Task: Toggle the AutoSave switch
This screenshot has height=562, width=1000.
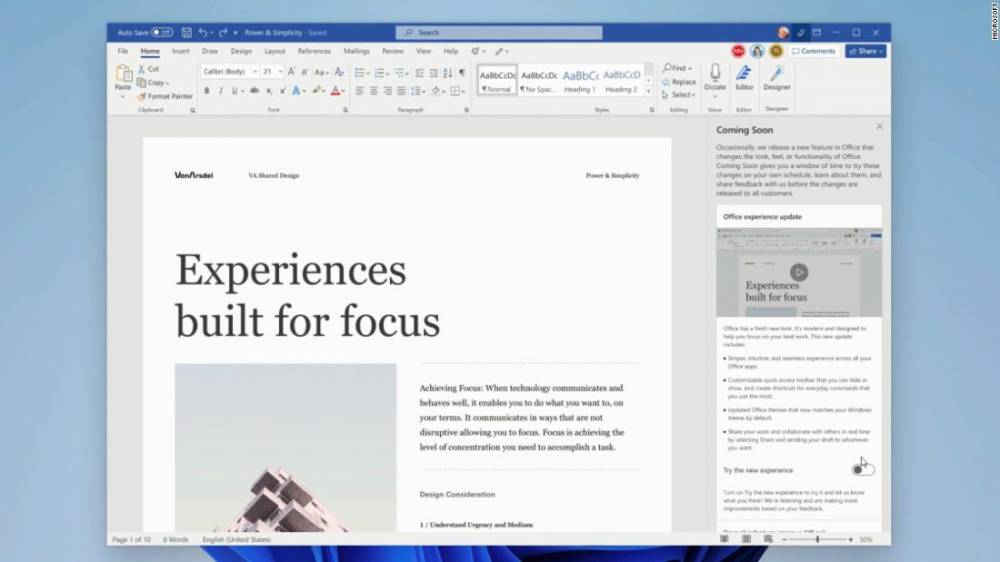Action: (x=161, y=33)
